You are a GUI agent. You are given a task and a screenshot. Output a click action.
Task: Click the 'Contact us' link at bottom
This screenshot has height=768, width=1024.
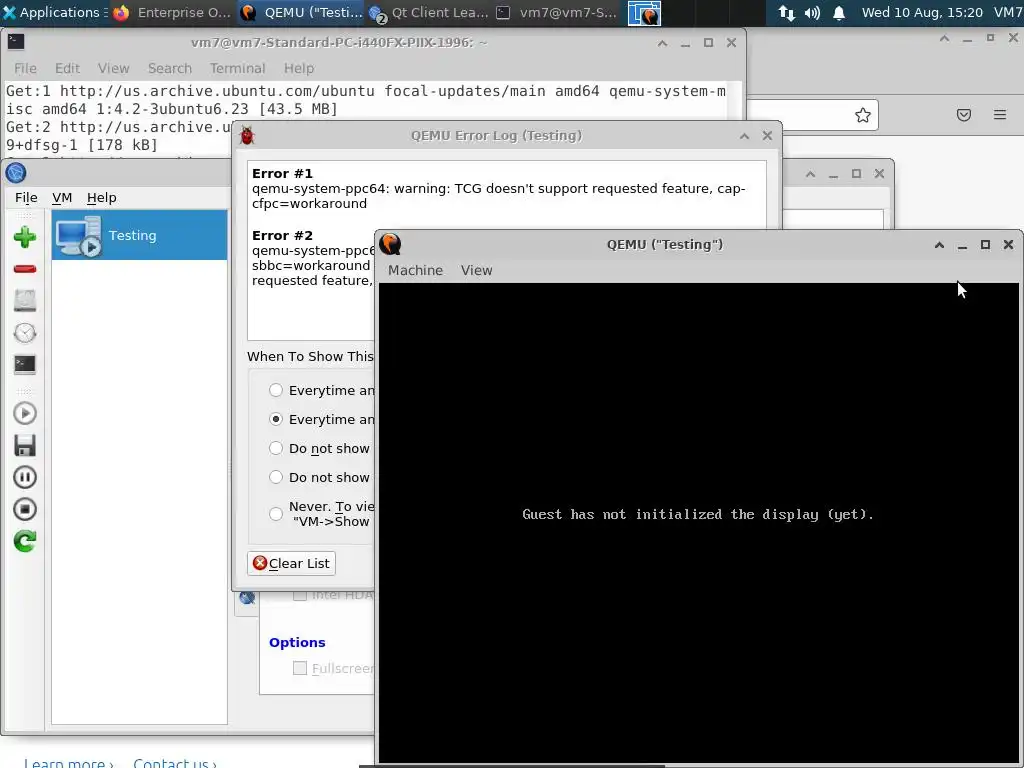coord(175,763)
